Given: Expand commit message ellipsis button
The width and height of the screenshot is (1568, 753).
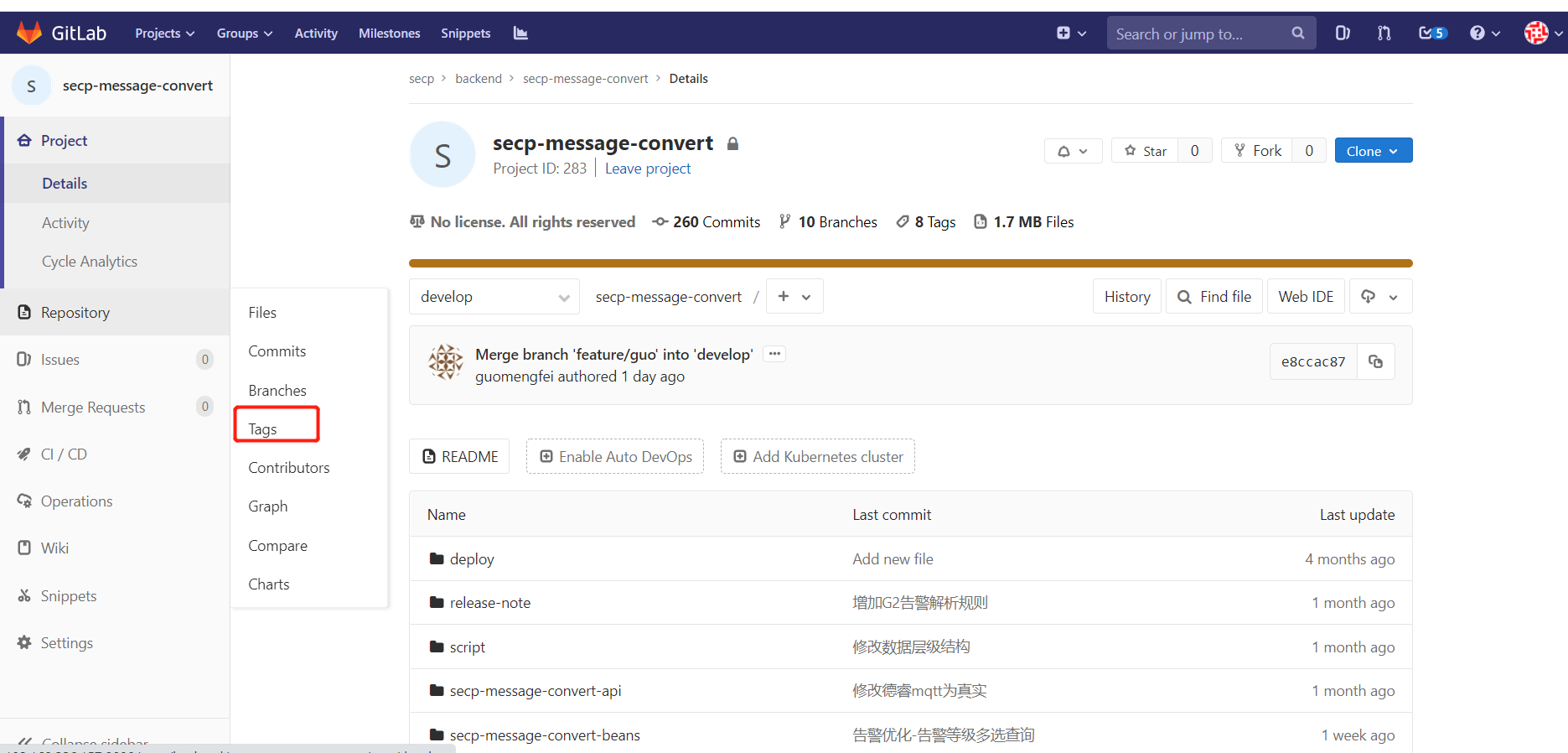Looking at the screenshot, I should pyautogui.click(x=774, y=354).
